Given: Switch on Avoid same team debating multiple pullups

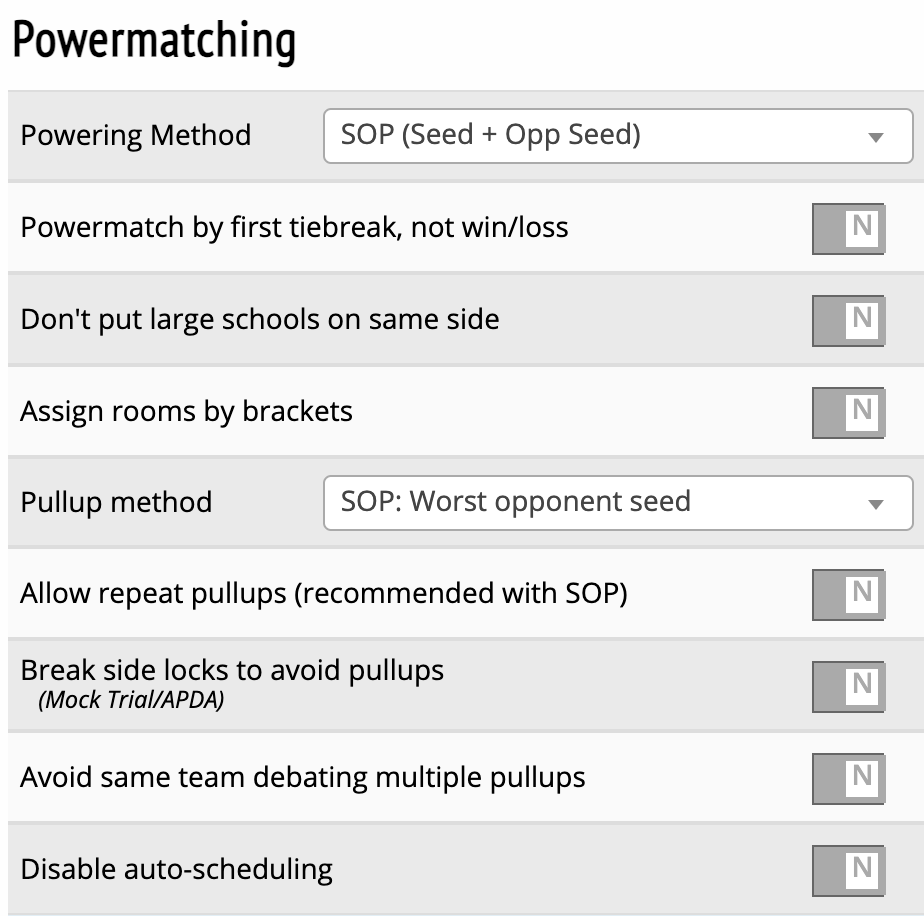Looking at the screenshot, I should [848, 778].
